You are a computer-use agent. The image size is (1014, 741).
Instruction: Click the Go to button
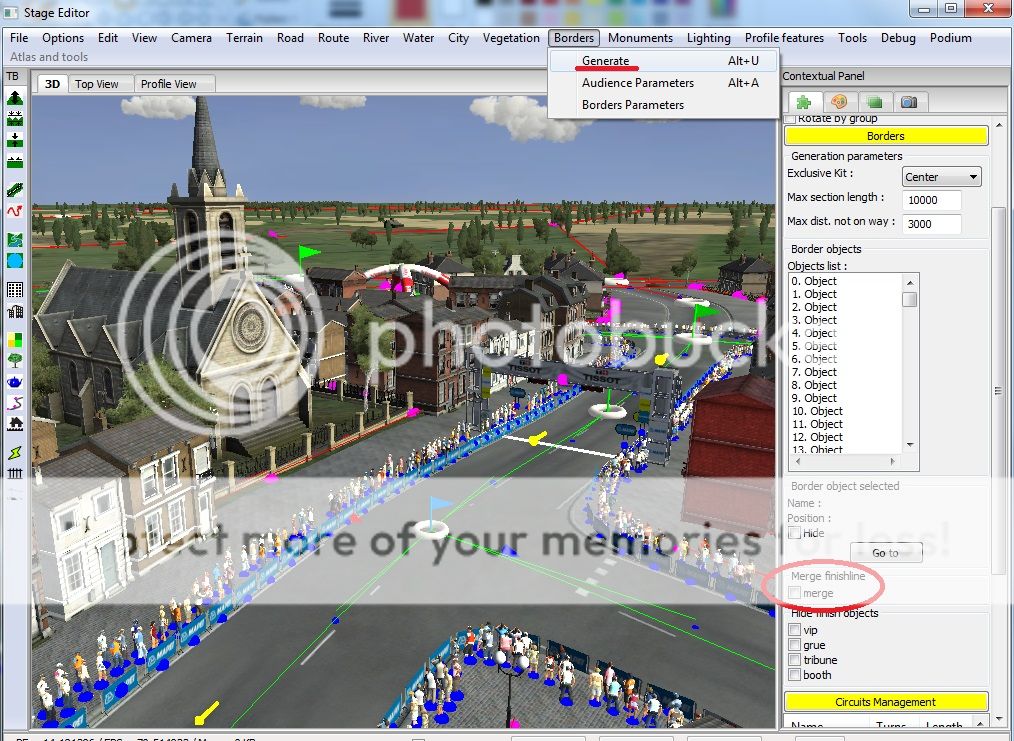coord(885,552)
